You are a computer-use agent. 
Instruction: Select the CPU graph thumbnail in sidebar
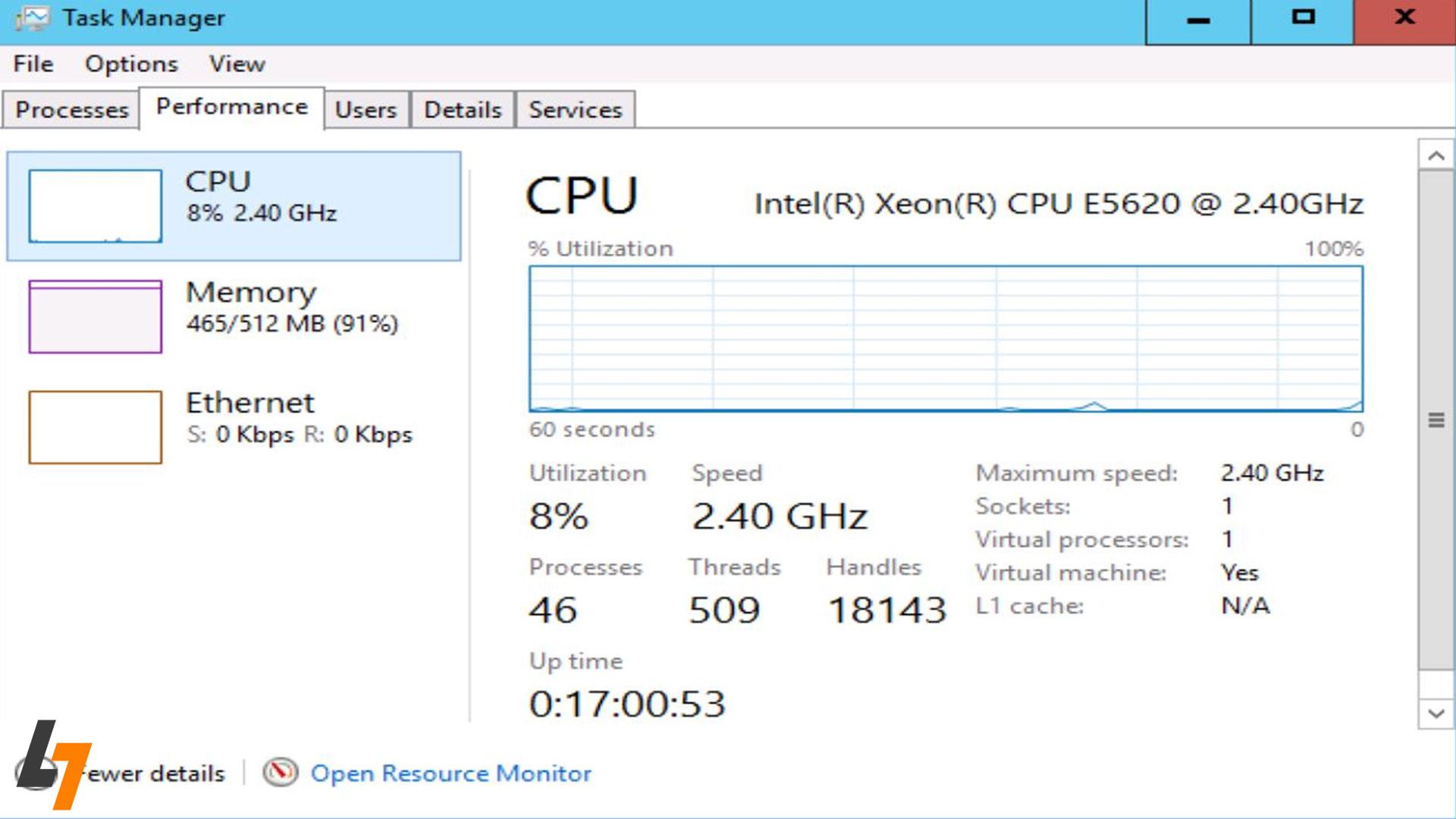tap(96, 206)
